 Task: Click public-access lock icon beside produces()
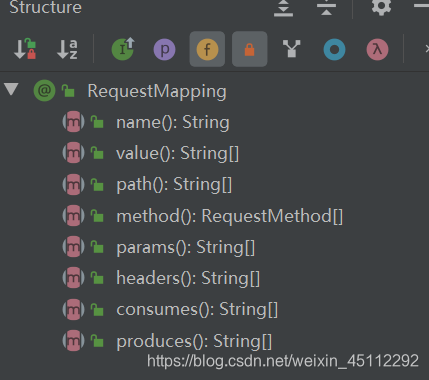point(97,341)
